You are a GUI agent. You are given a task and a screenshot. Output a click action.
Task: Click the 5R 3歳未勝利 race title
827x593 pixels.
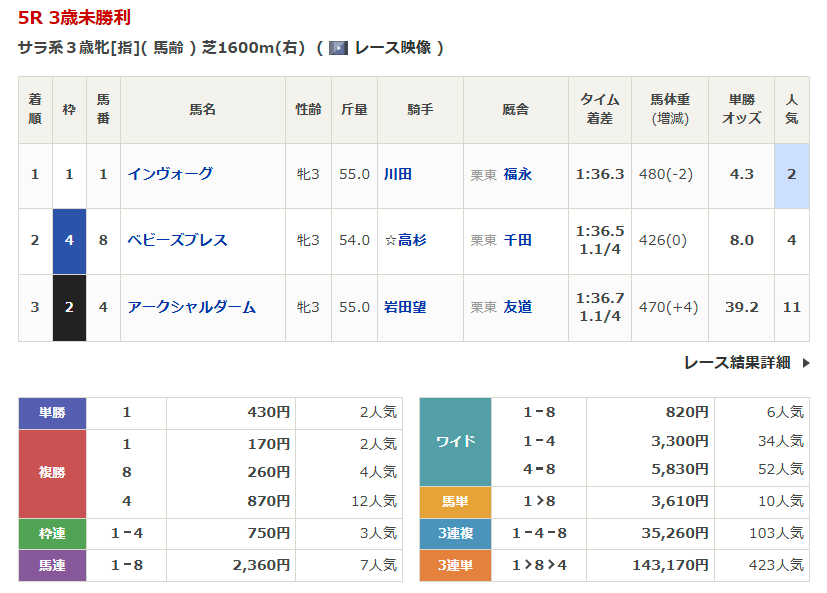74,18
